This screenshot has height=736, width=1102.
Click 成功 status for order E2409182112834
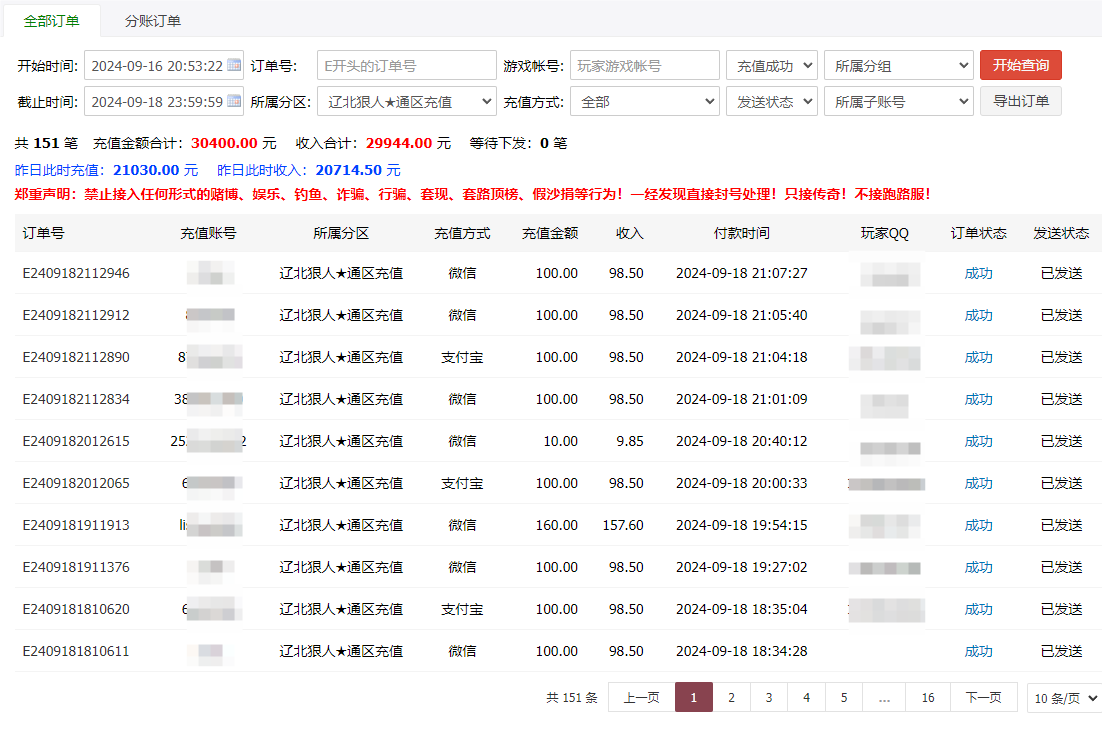(978, 399)
